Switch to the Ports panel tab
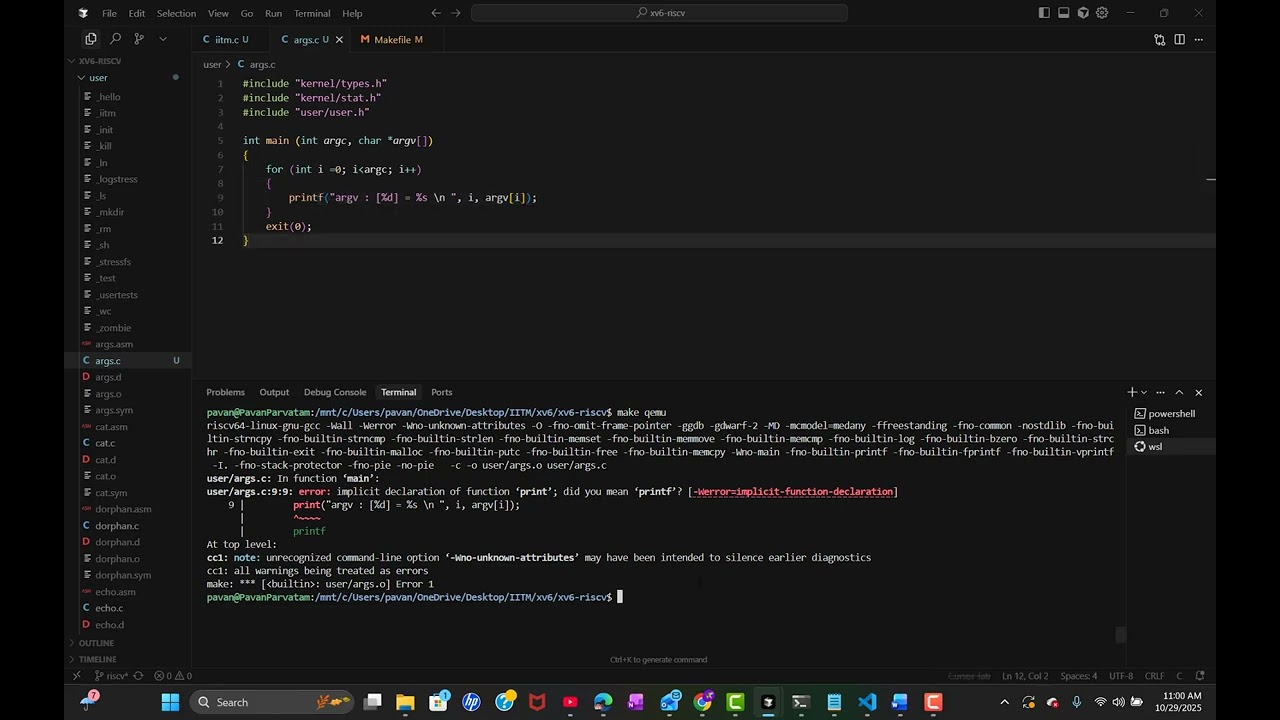This screenshot has height=720, width=1280. (x=442, y=392)
